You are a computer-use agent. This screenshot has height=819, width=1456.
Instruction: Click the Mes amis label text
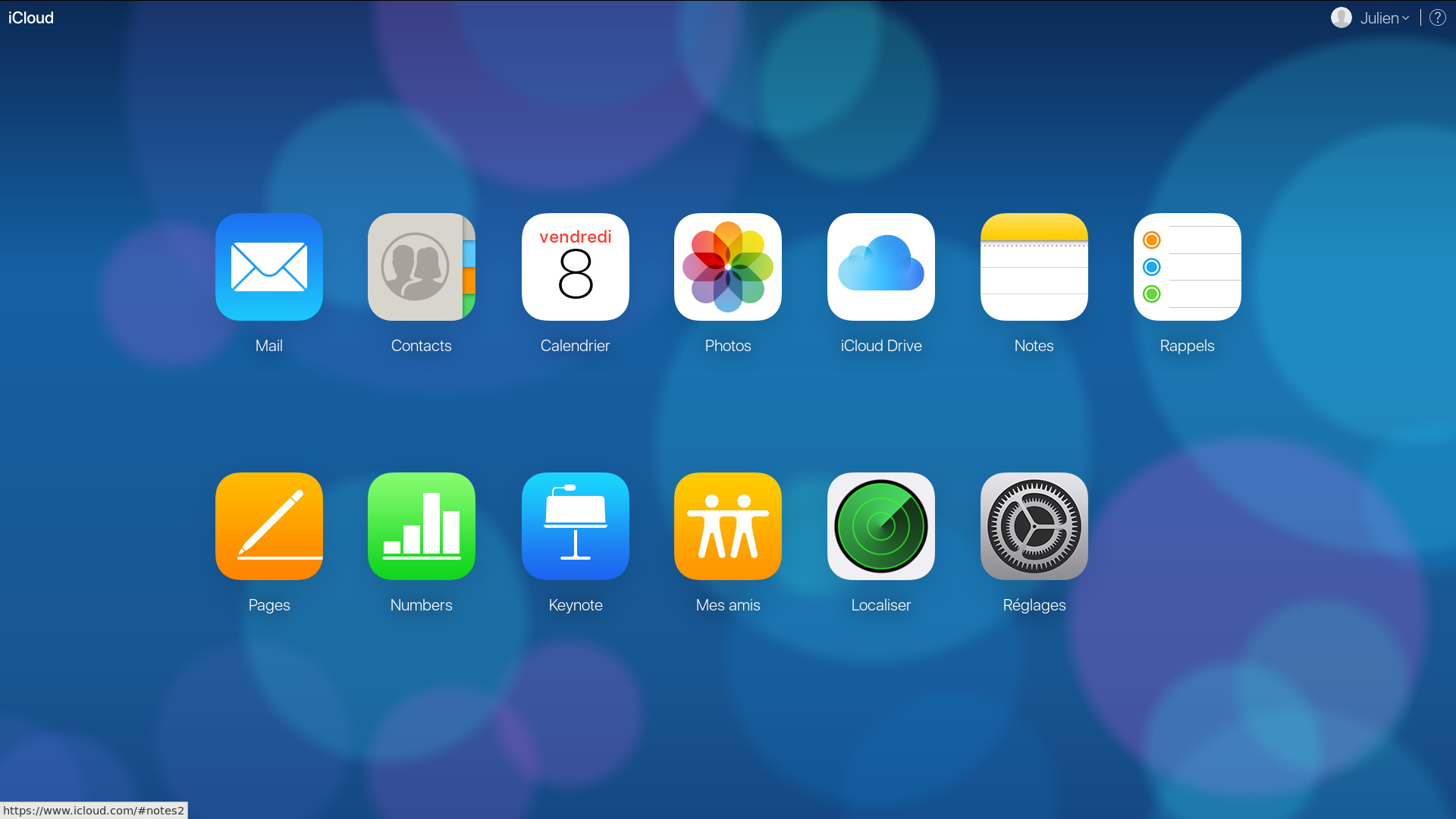point(728,605)
